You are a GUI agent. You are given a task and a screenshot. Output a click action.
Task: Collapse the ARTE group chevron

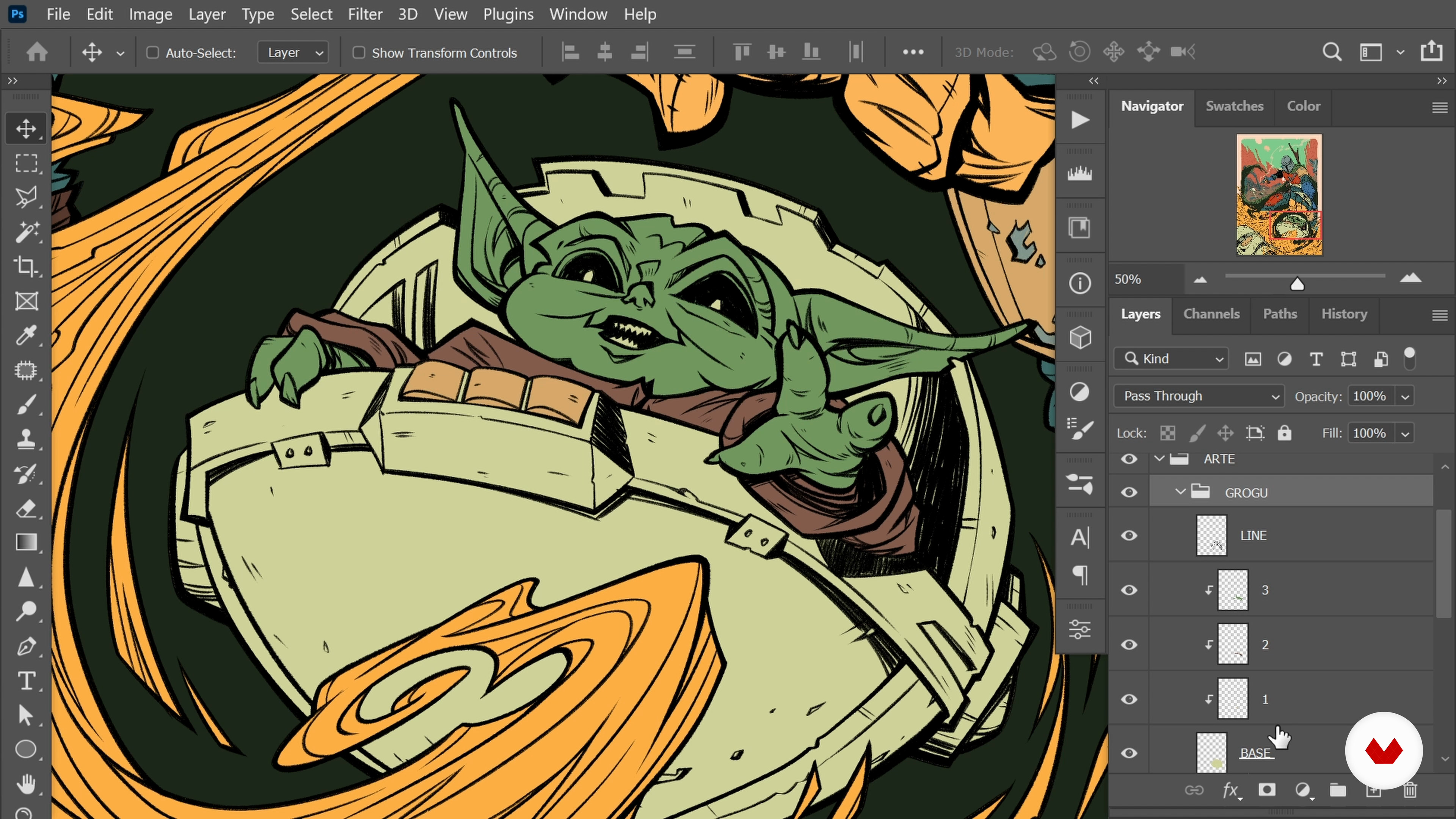1159,458
